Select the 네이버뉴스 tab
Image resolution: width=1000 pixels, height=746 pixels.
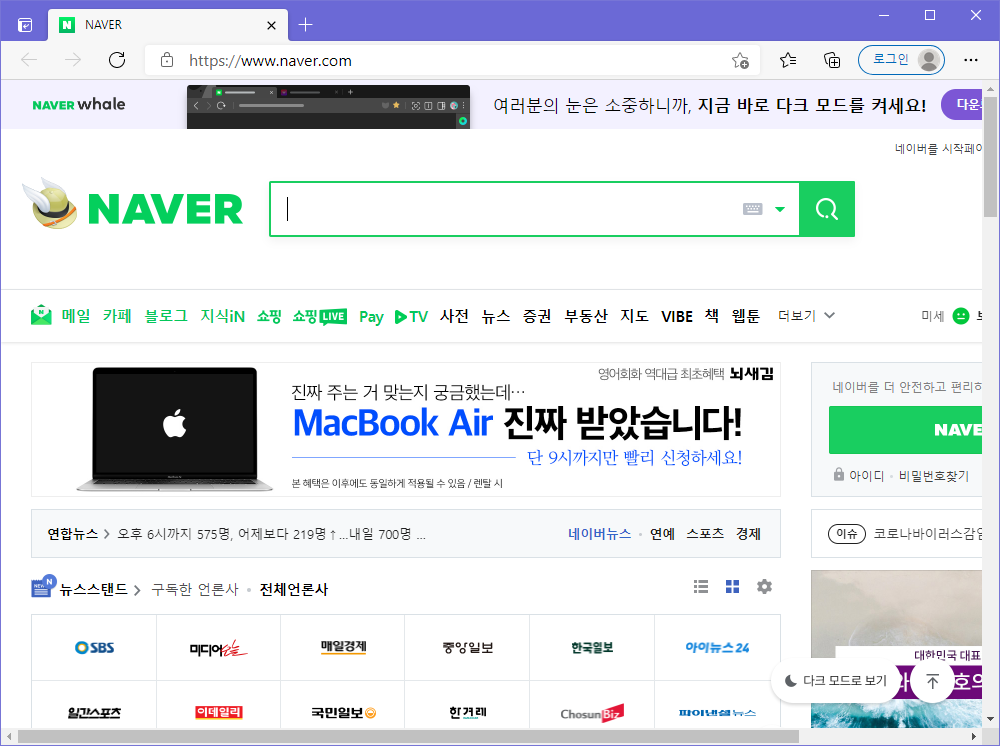(599, 534)
